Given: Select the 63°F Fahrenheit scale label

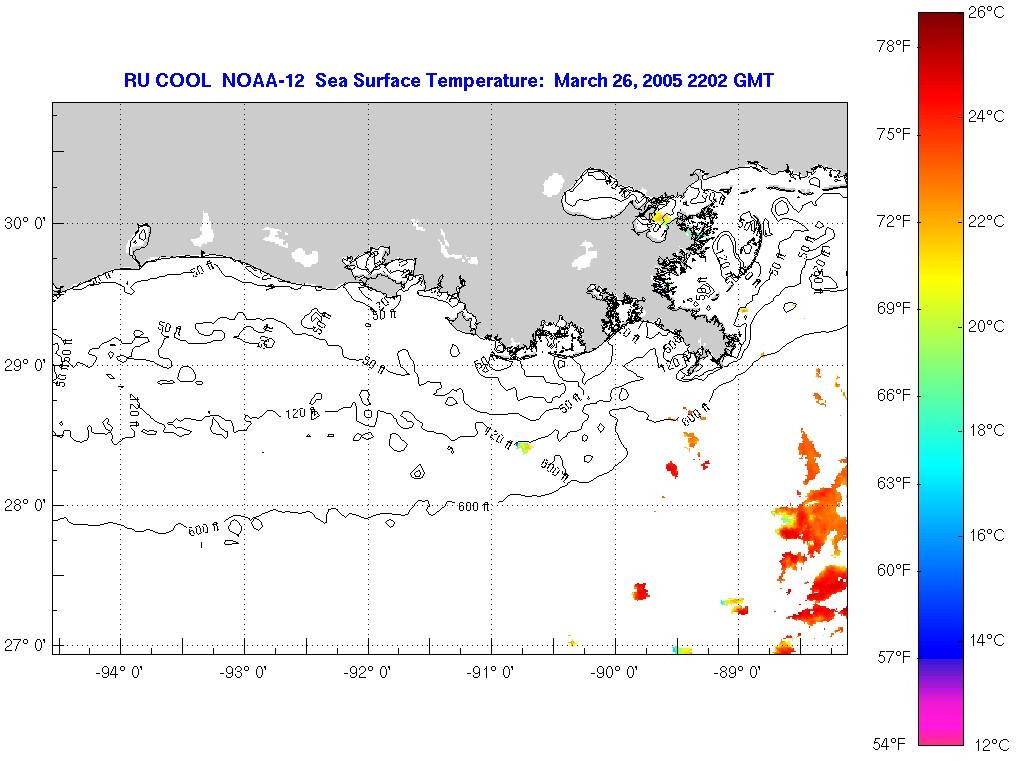Looking at the screenshot, I should (x=894, y=484).
